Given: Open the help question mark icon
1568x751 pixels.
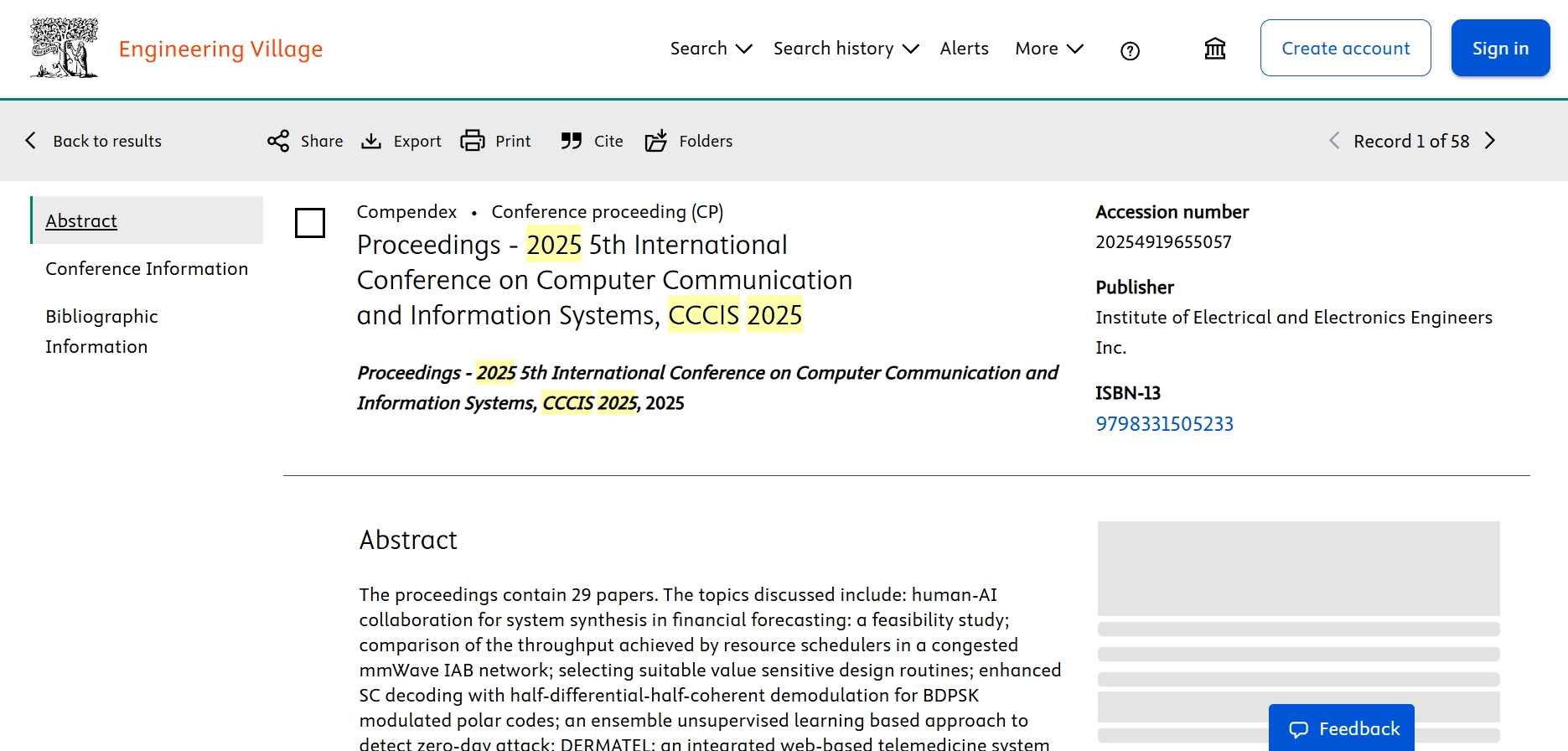Looking at the screenshot, I should coord(1130,51).
